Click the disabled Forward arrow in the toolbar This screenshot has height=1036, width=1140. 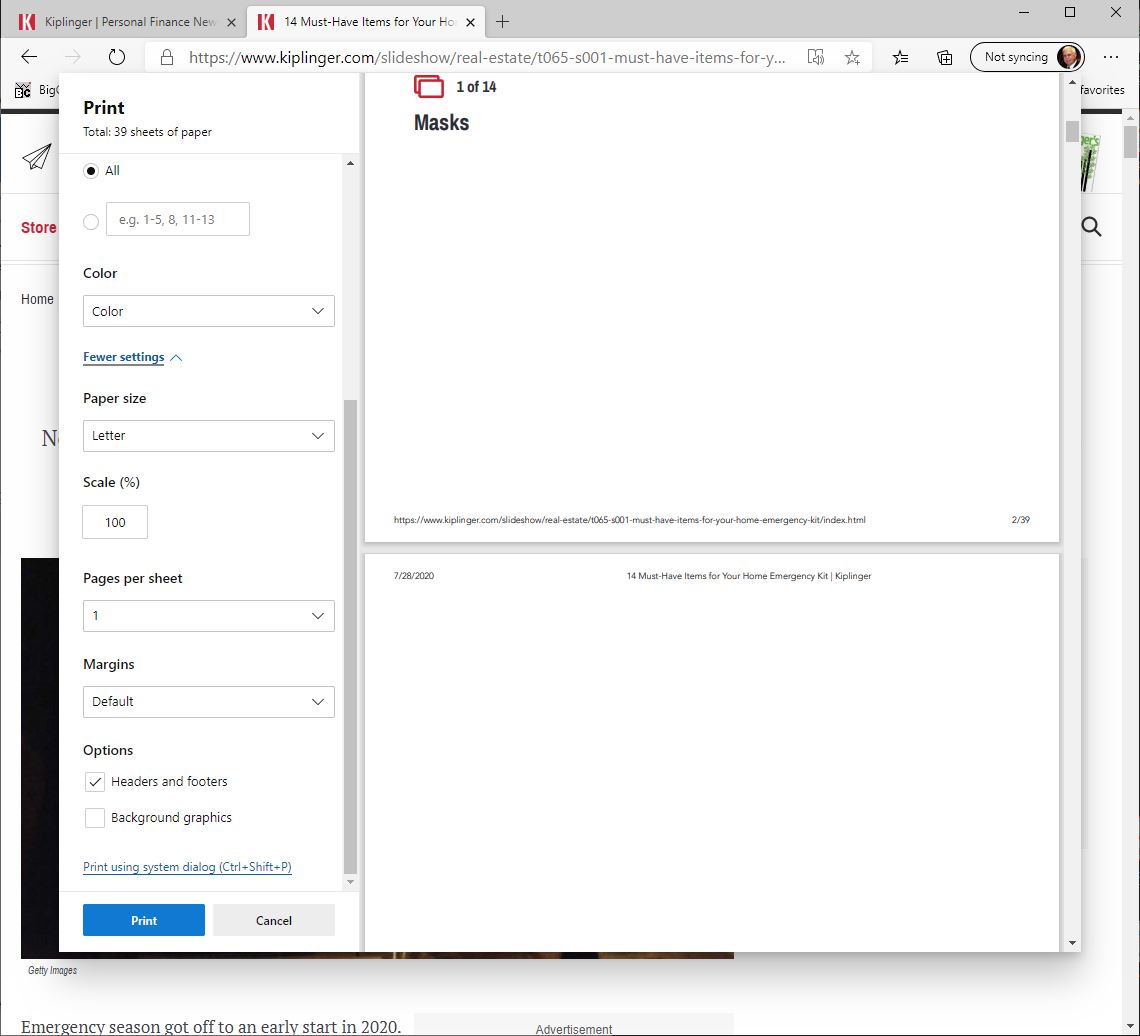point(73,57)
